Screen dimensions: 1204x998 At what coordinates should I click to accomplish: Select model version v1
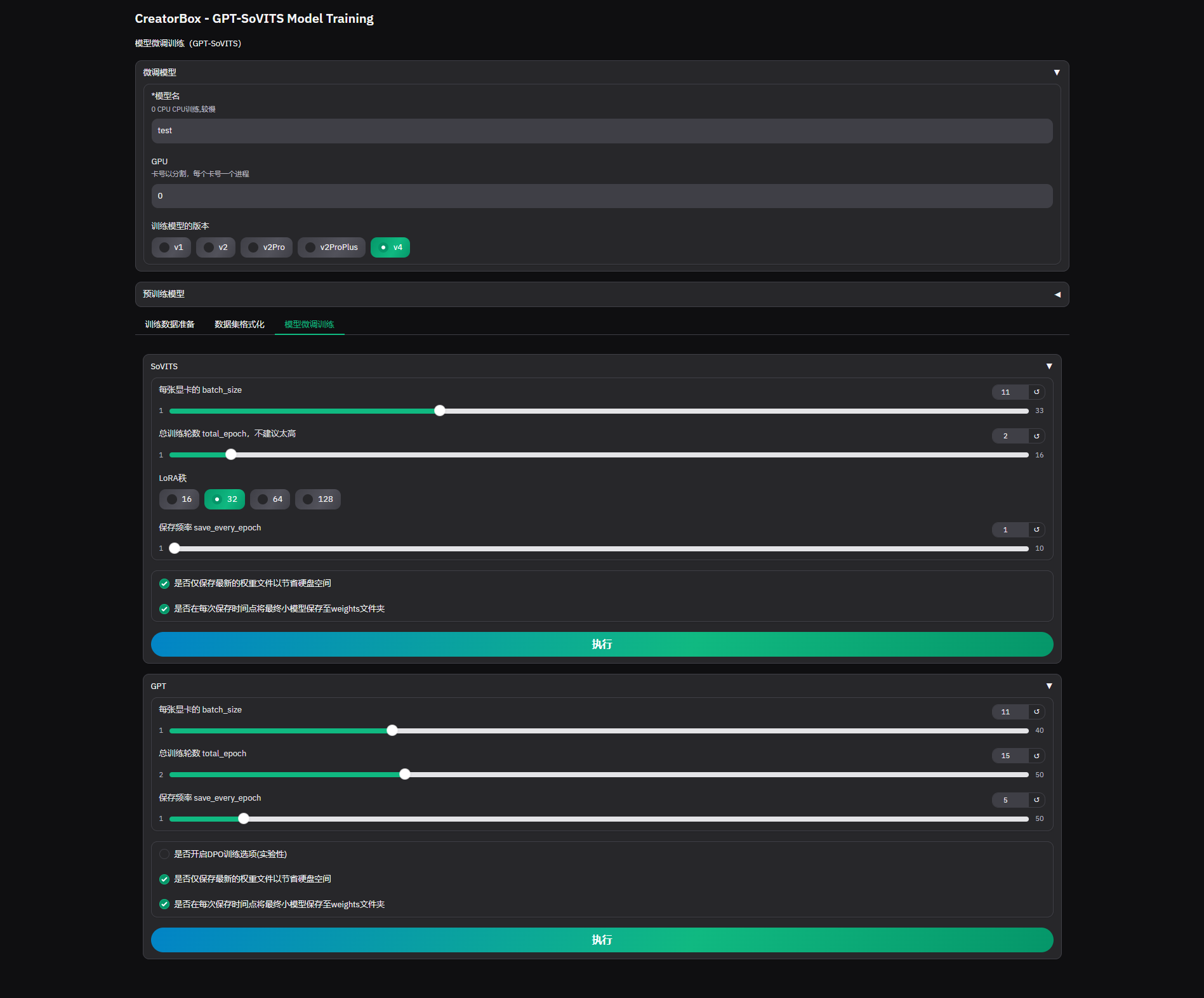click(171, 247)
